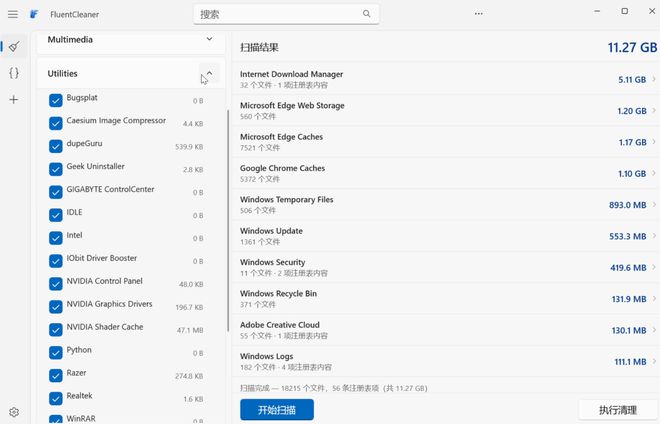
Task: Select the Windows Recycle Bin title
Action: click(x=279, y=293)
